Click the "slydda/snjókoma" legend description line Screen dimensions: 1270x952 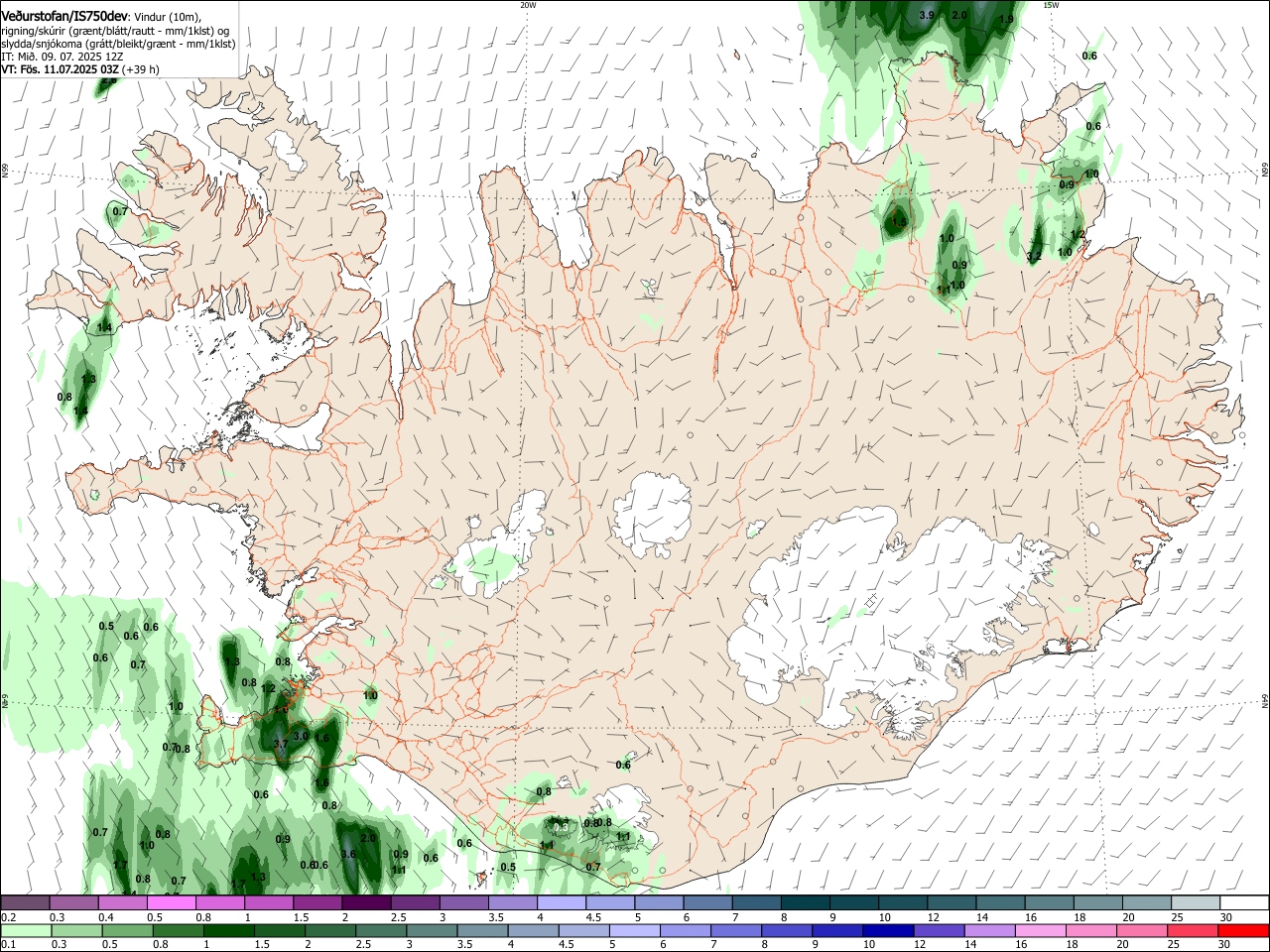point(118,44)
